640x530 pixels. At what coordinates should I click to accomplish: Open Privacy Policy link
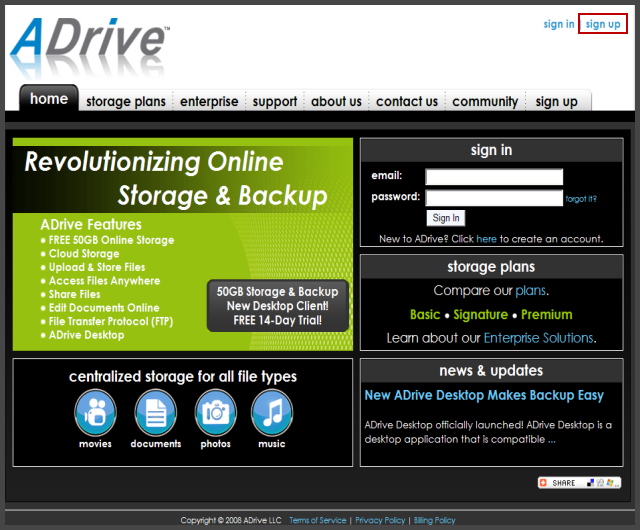click(x=380, y=520)
